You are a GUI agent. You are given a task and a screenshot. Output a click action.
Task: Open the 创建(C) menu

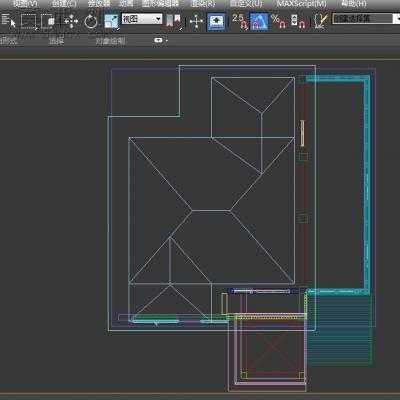(64, 4)
